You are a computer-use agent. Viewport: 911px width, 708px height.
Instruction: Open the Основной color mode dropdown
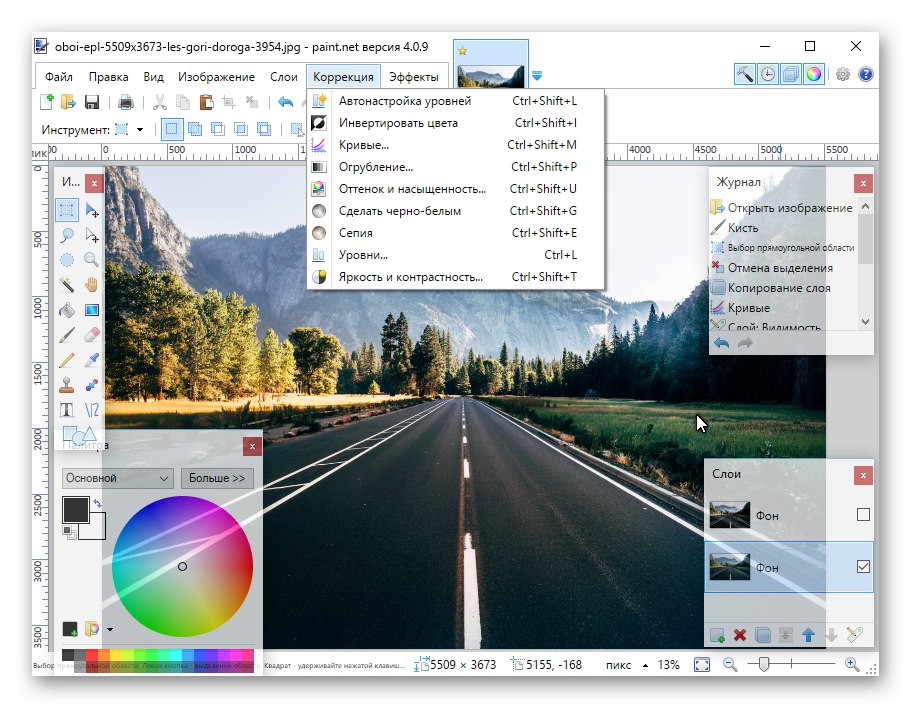117,478
